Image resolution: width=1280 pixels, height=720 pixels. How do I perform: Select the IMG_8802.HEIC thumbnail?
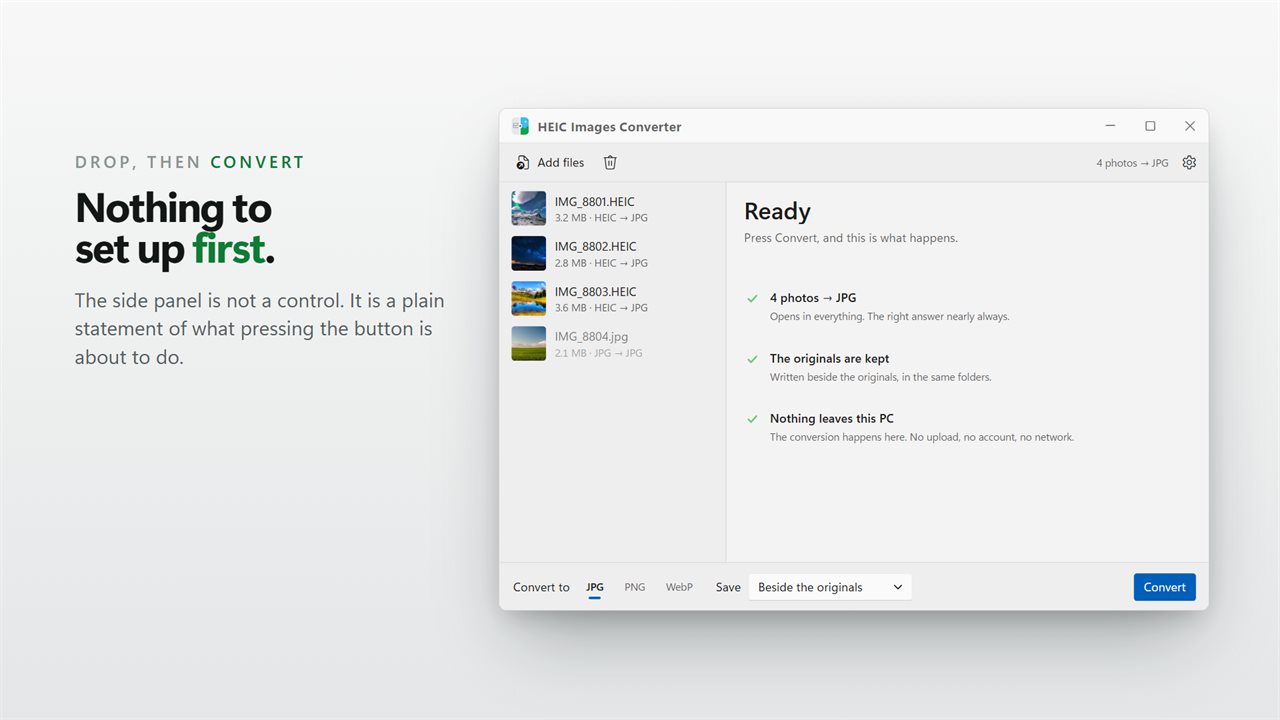click(529, 253)
